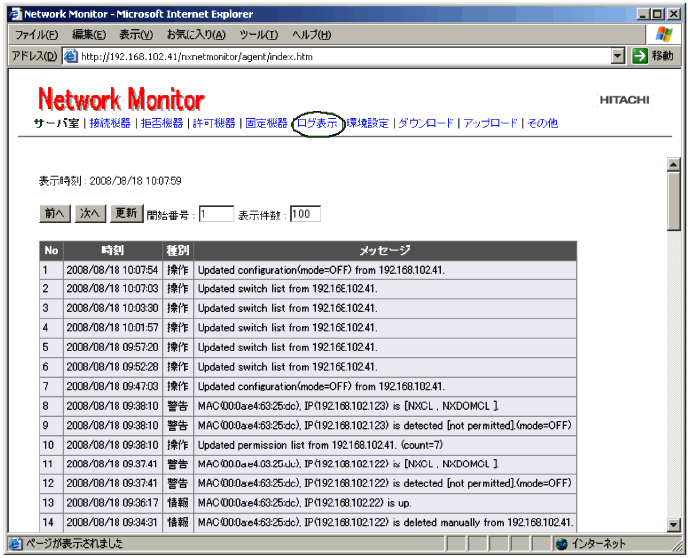Screen dimensions: 688x558
Task: Click timestamp 2008/08/18 10:07:03
Action: coord(112,289)
